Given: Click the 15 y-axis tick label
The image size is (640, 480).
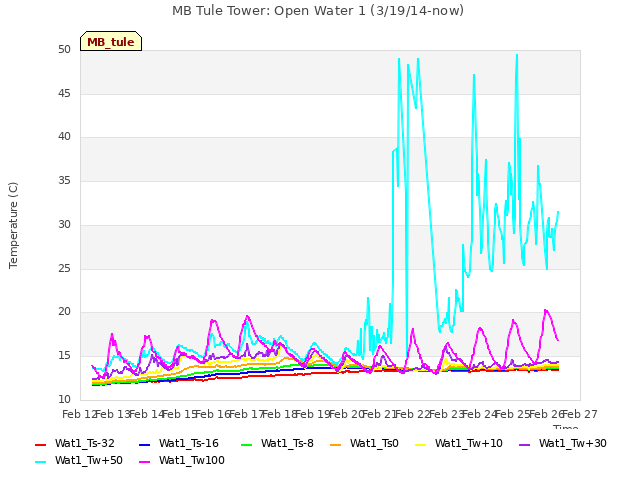Looking at the screenshot, I should [x=64, y=356].
